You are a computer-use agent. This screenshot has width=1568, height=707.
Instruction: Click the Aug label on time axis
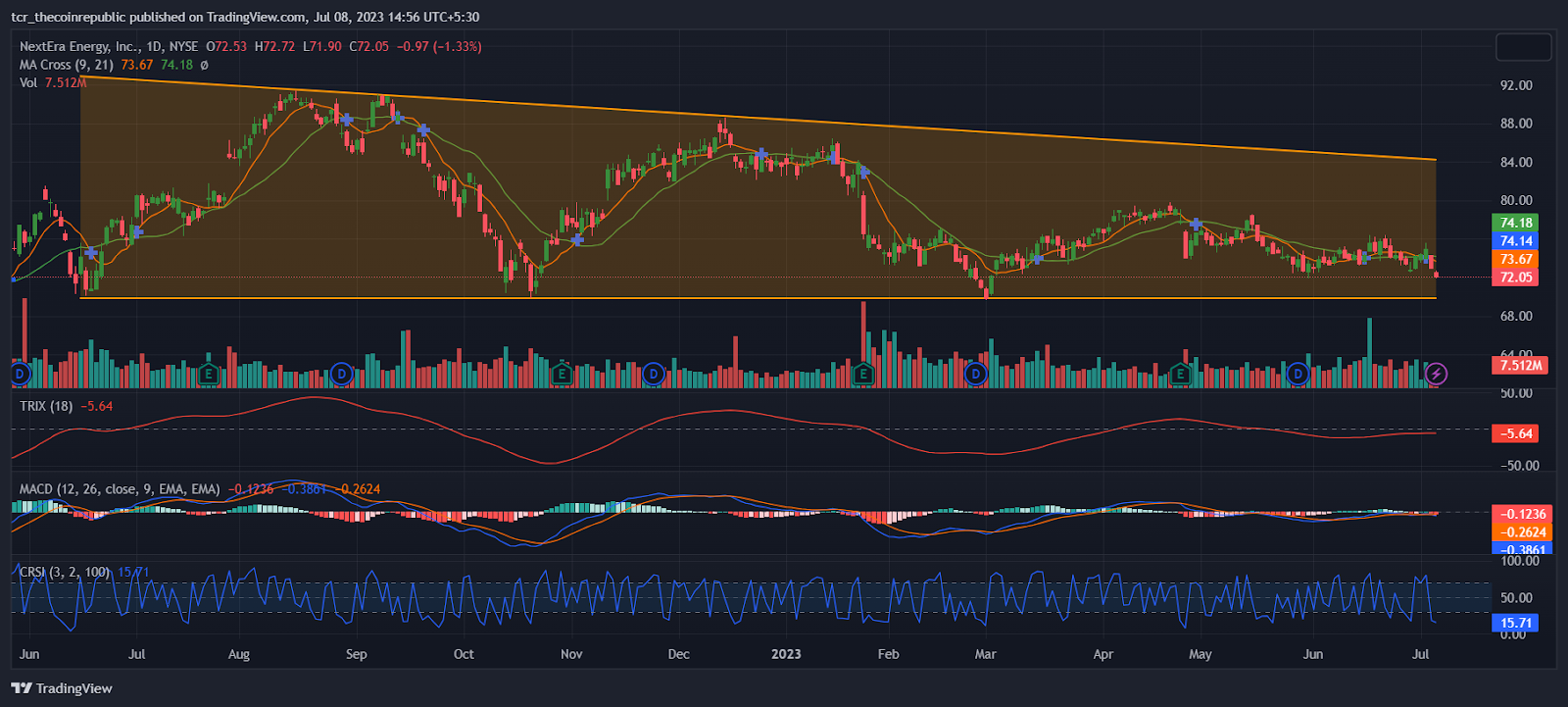point(238,654)
